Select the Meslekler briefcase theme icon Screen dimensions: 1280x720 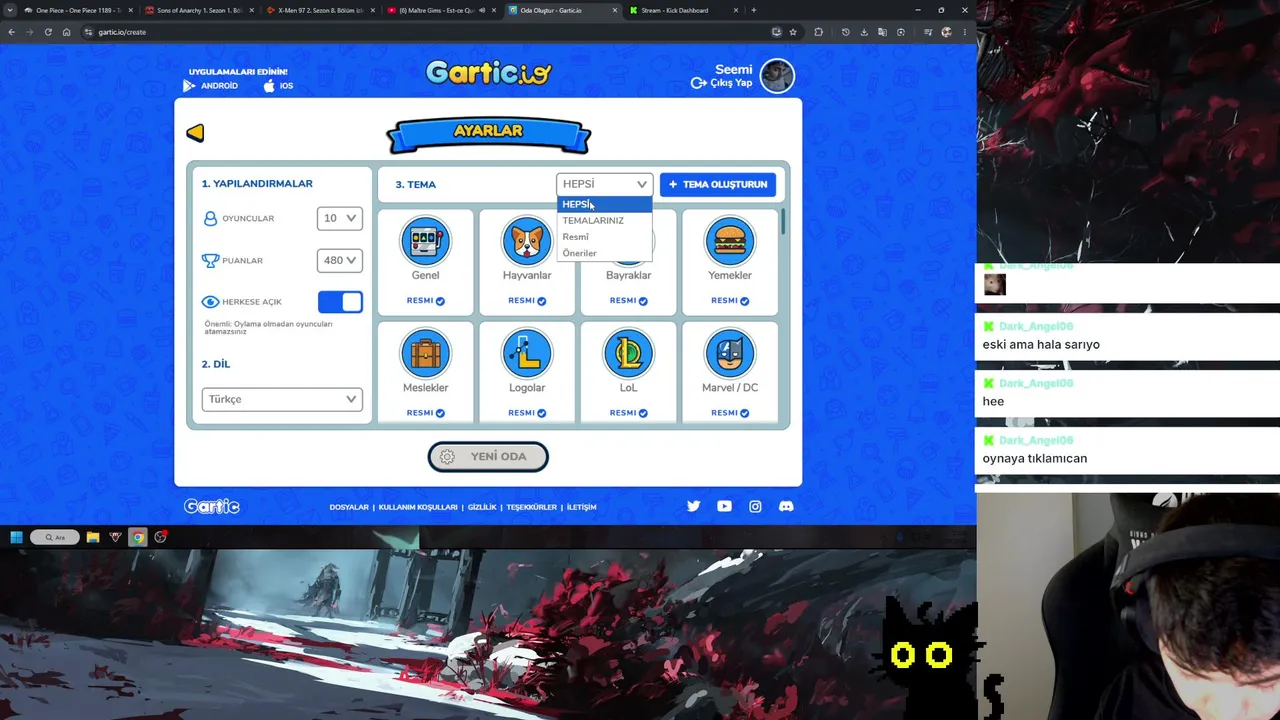(x=425, y=353)
